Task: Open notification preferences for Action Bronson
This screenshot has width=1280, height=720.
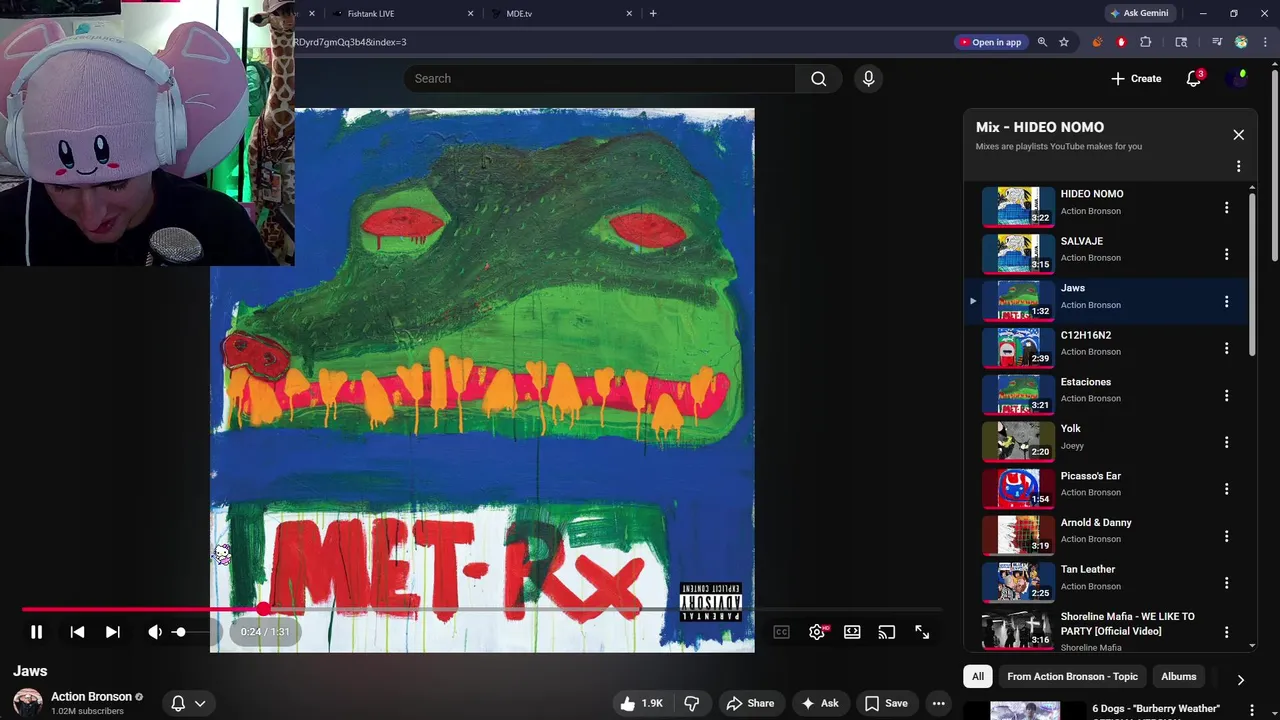Action: [x=188, y=703]
